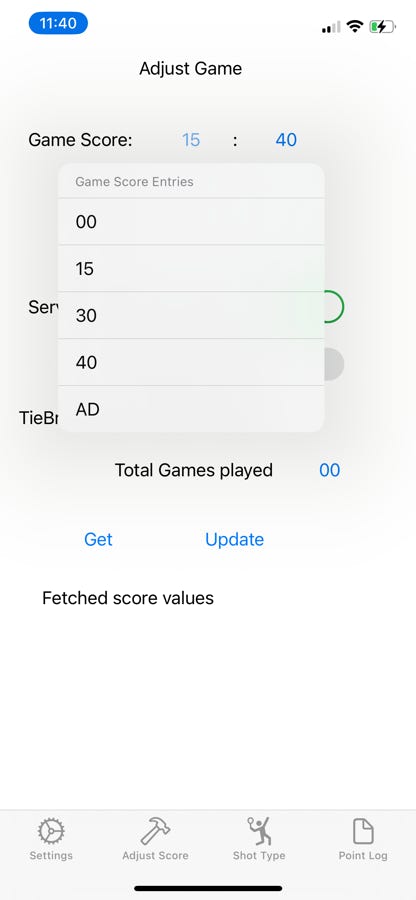This screenshot has height=900, width=416.
Task: Toggle the gray switch below Serve
Action: tap(333, 364)
